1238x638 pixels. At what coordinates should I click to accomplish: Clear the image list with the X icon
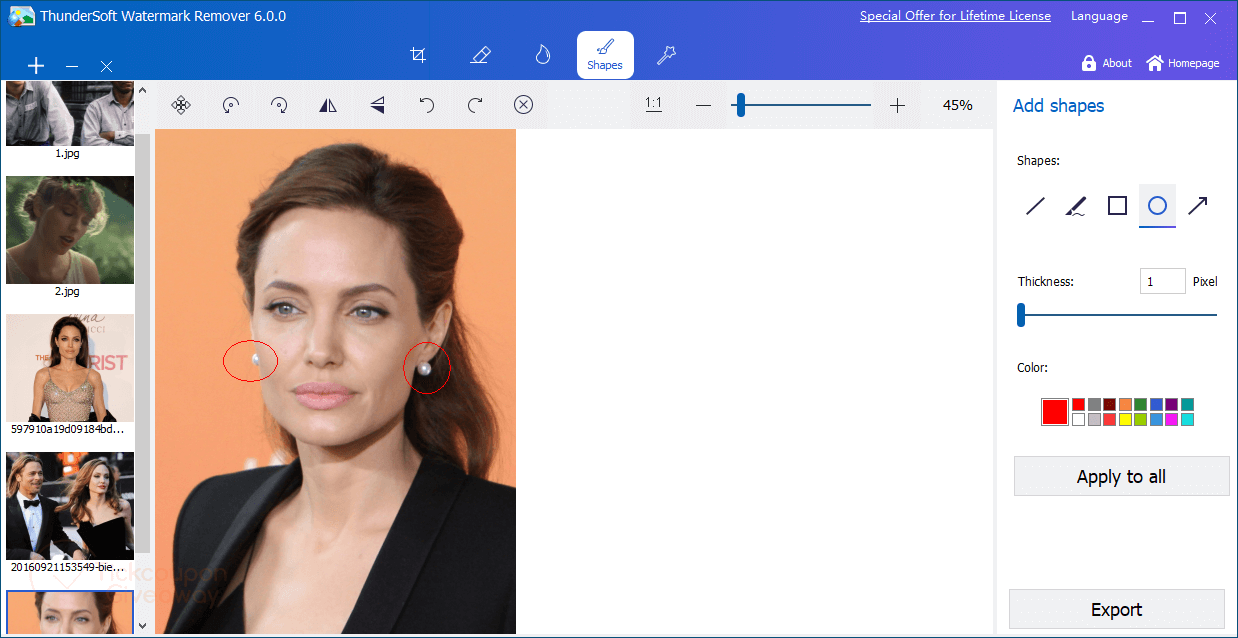coord(106,66)
